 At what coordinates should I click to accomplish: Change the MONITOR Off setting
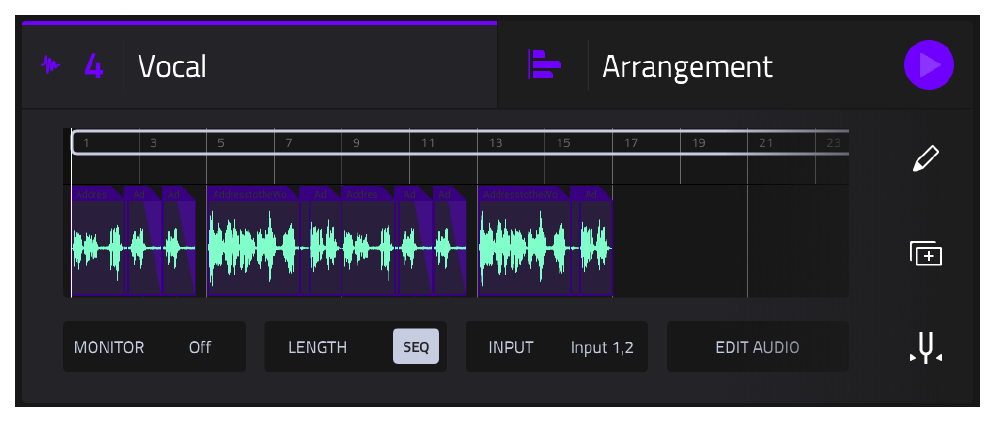tap(154, 347)
